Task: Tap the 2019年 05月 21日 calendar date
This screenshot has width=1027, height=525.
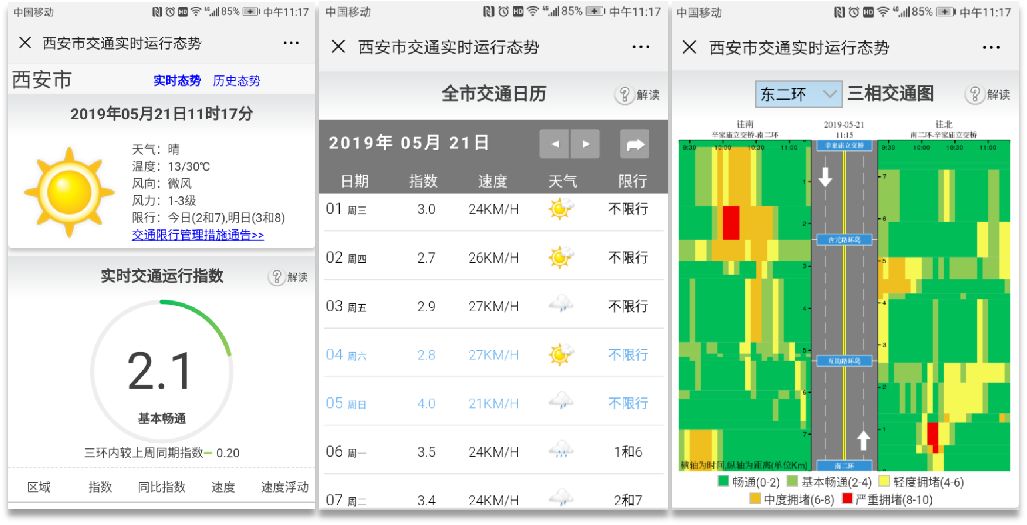Action: [x=409, y=143]
